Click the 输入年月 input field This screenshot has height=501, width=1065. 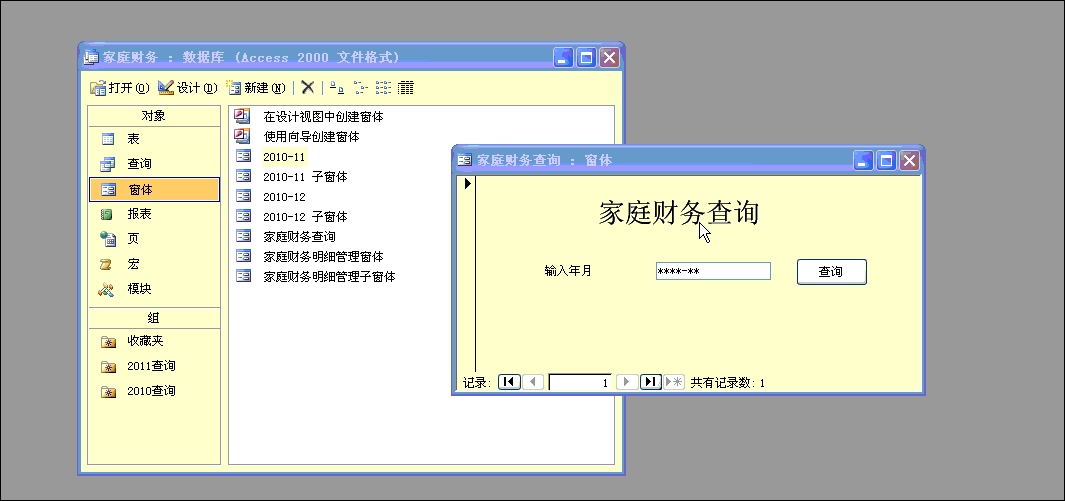(713, 272)
